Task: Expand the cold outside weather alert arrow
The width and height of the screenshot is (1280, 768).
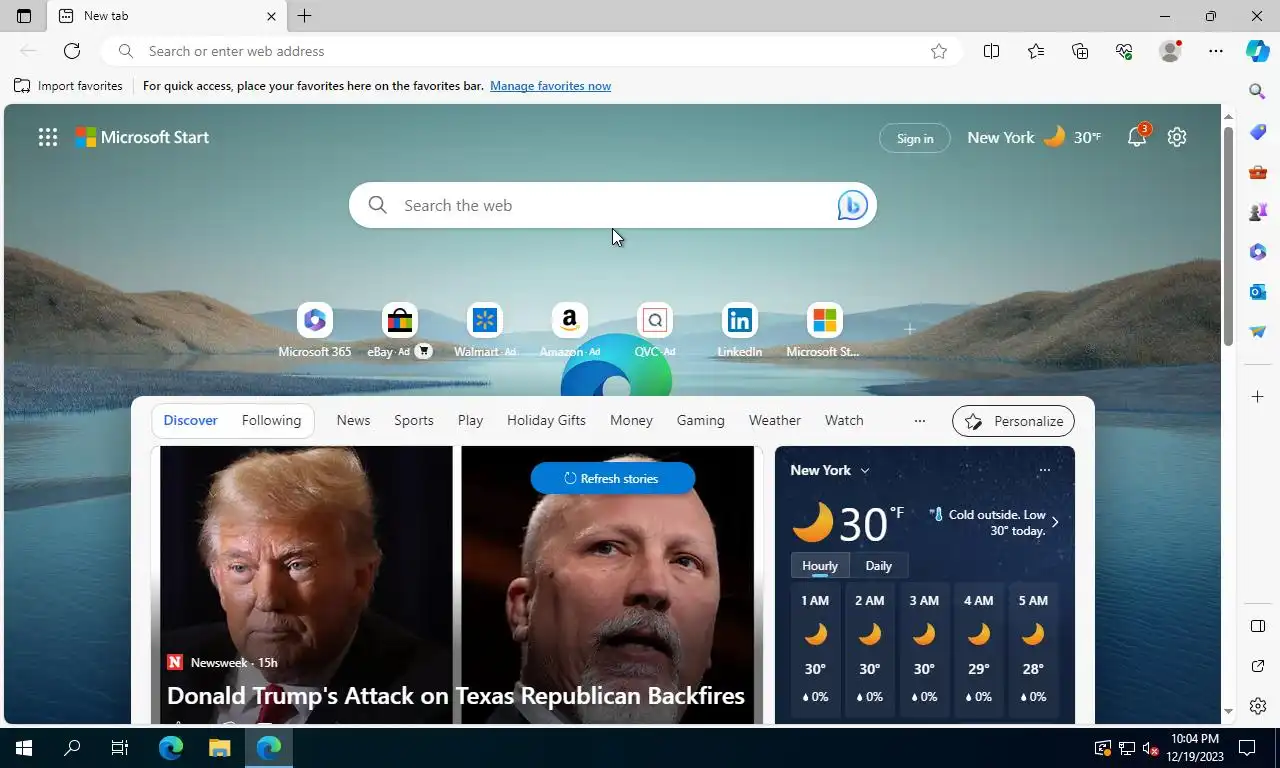Action: [1055, 522]
